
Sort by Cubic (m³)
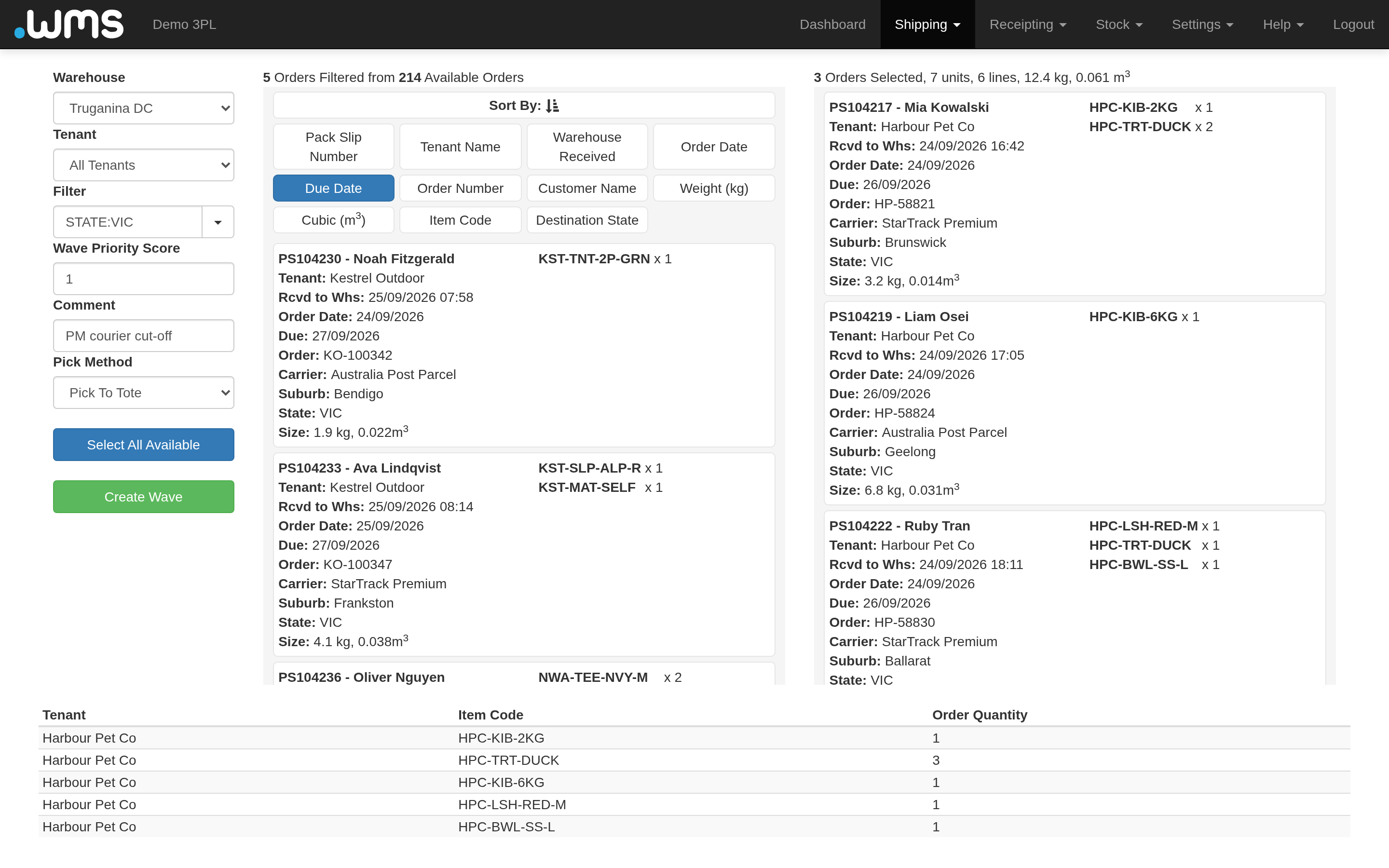click(333, 220)
